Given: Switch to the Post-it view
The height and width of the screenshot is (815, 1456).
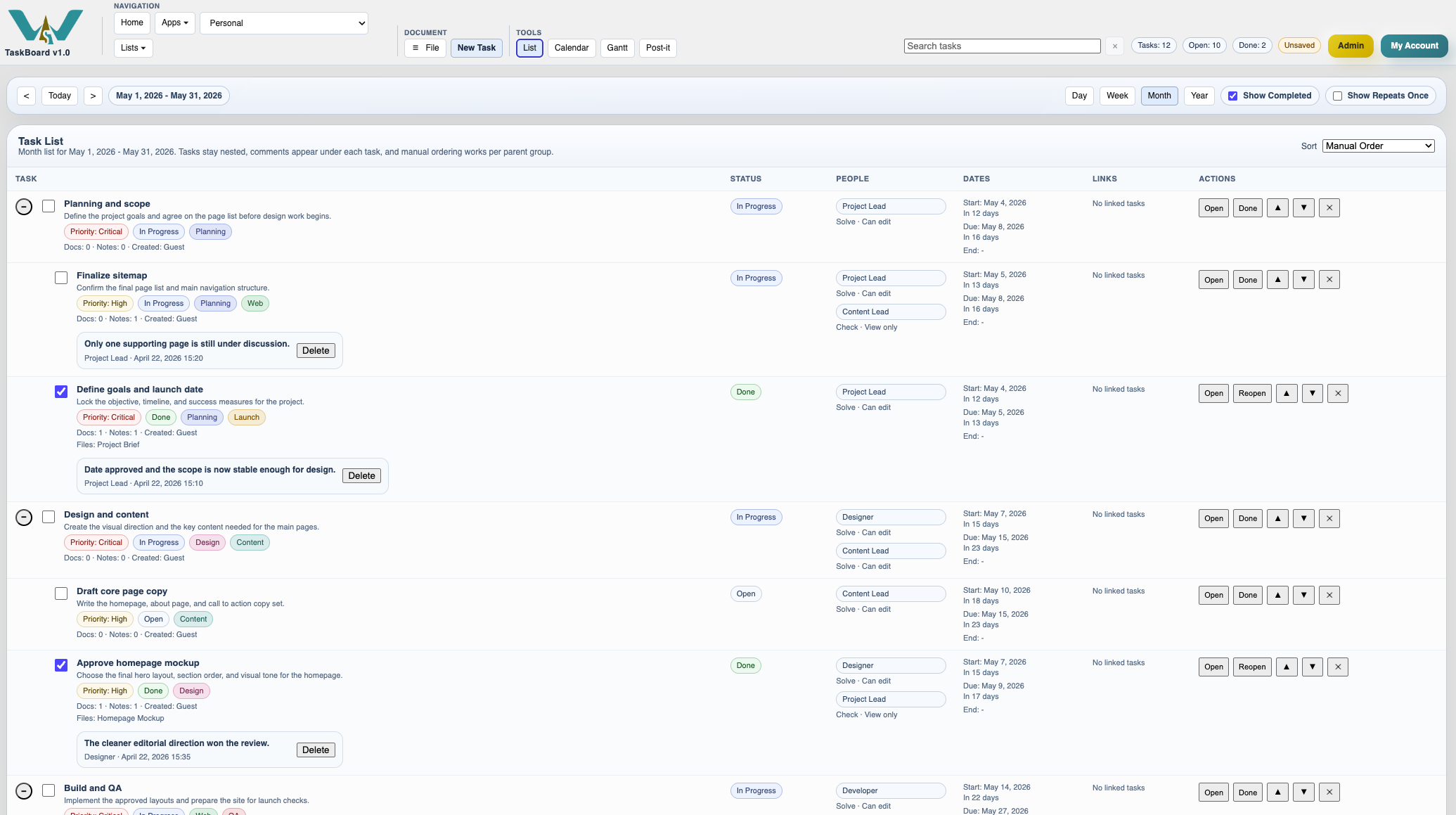Looking at the screenshot, I should pos(657,48).
